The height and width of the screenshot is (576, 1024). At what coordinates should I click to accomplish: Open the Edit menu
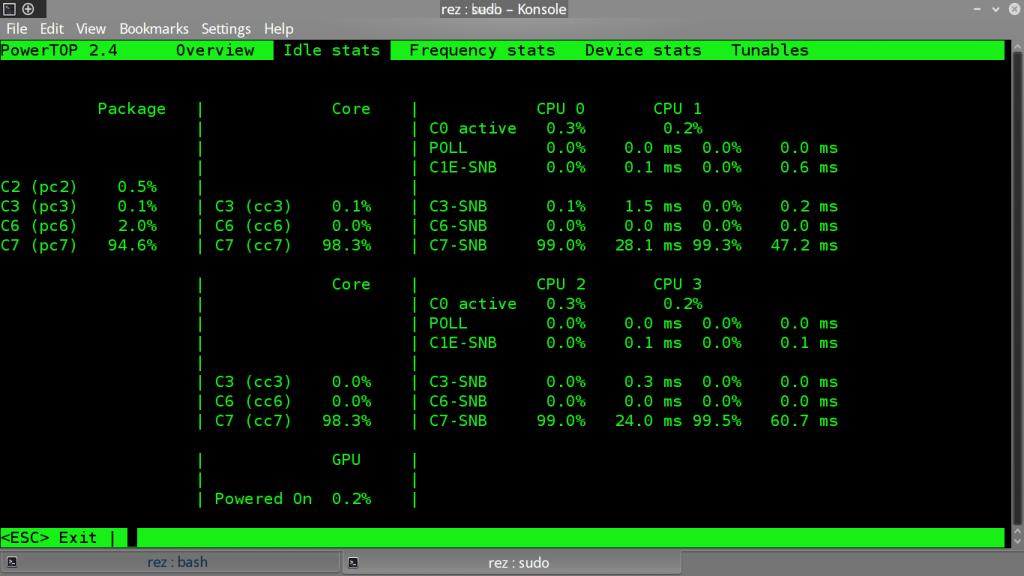click(51, 29)
